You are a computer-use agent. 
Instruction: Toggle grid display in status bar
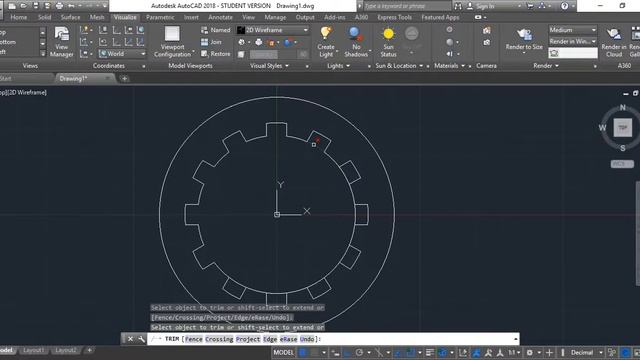pyautogui.click(x=303, y=353)
